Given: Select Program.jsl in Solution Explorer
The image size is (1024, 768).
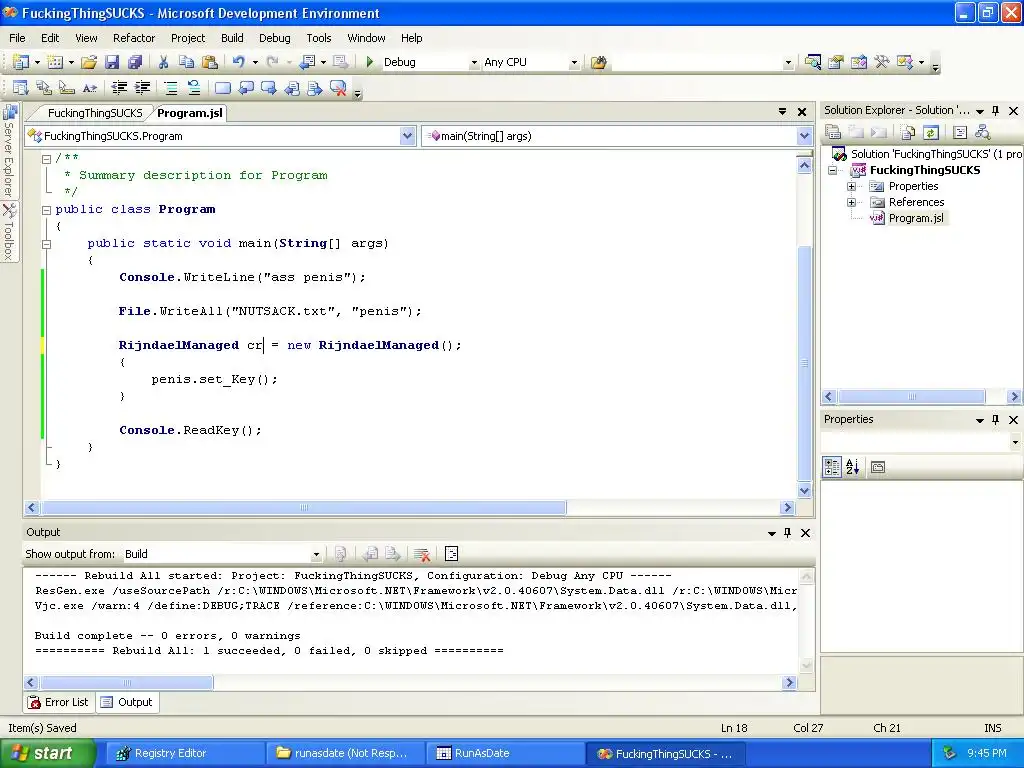Looking at the screenshot, I should [x=916, y=218].
